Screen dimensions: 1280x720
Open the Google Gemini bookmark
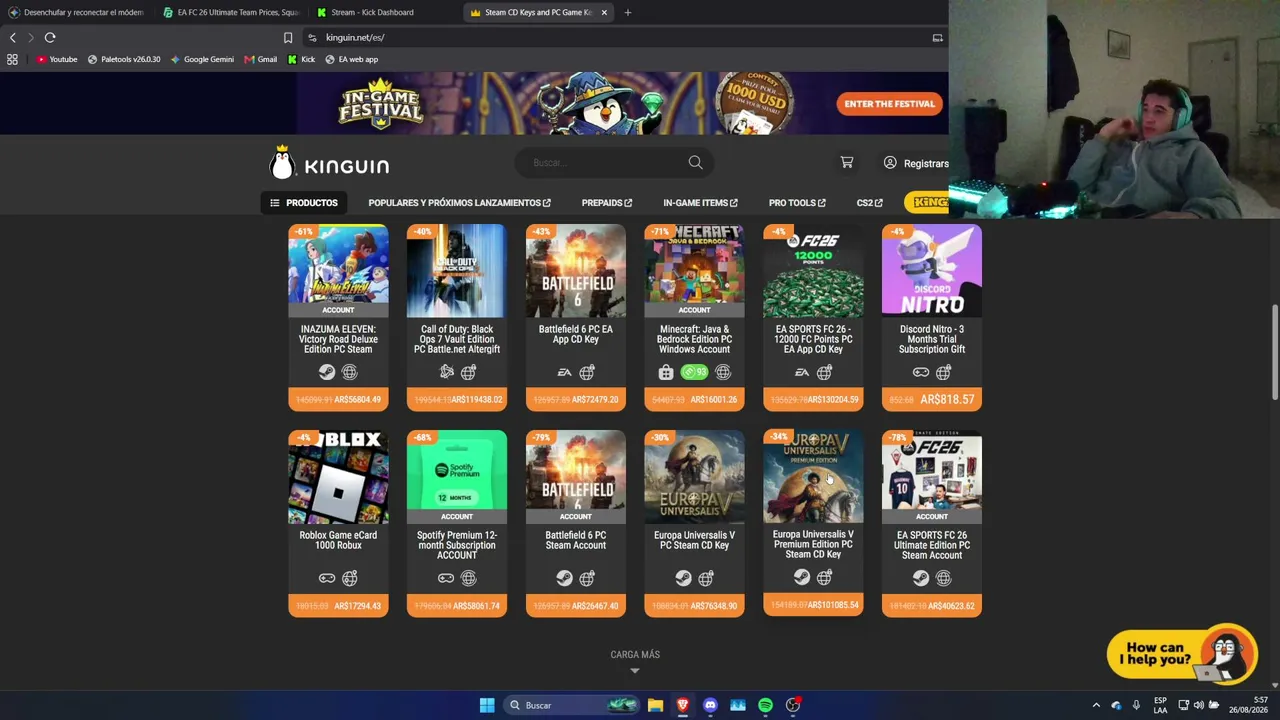pyautogui.click(x=202, y=59)
